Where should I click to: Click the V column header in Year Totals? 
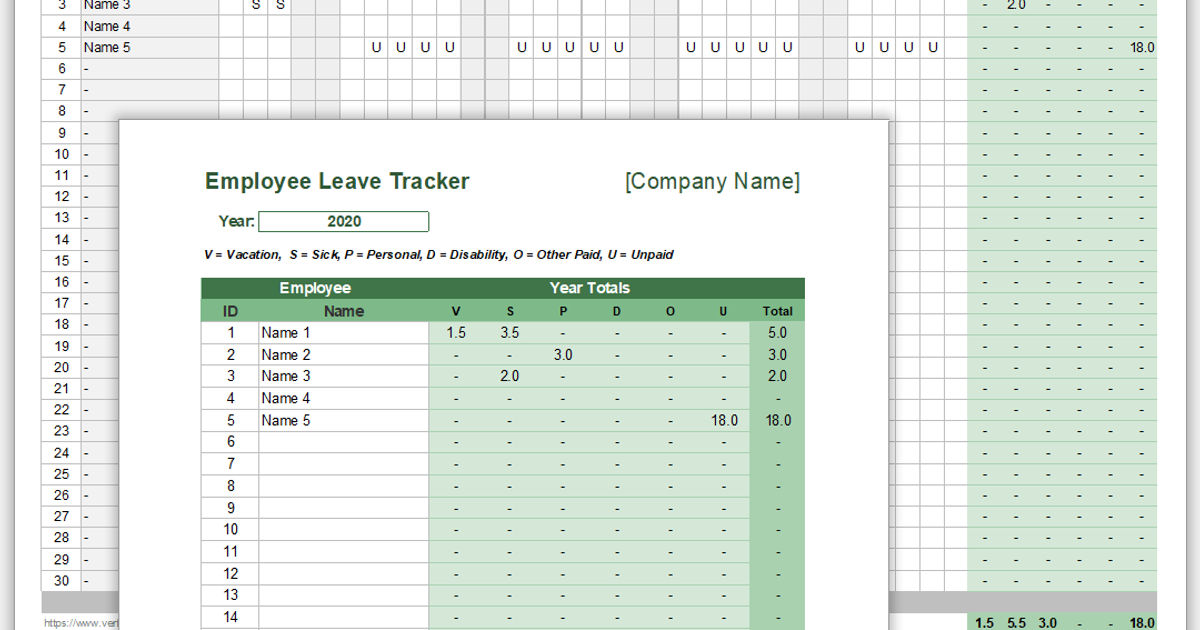pos(456,311)
